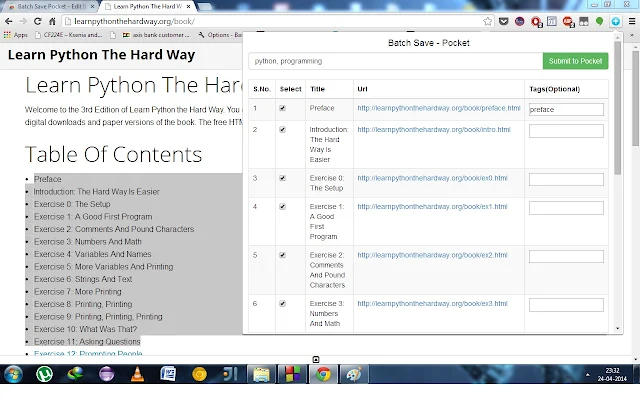
Task: Bookmark this page with the star icon
Action: click(x=487, y=21)
